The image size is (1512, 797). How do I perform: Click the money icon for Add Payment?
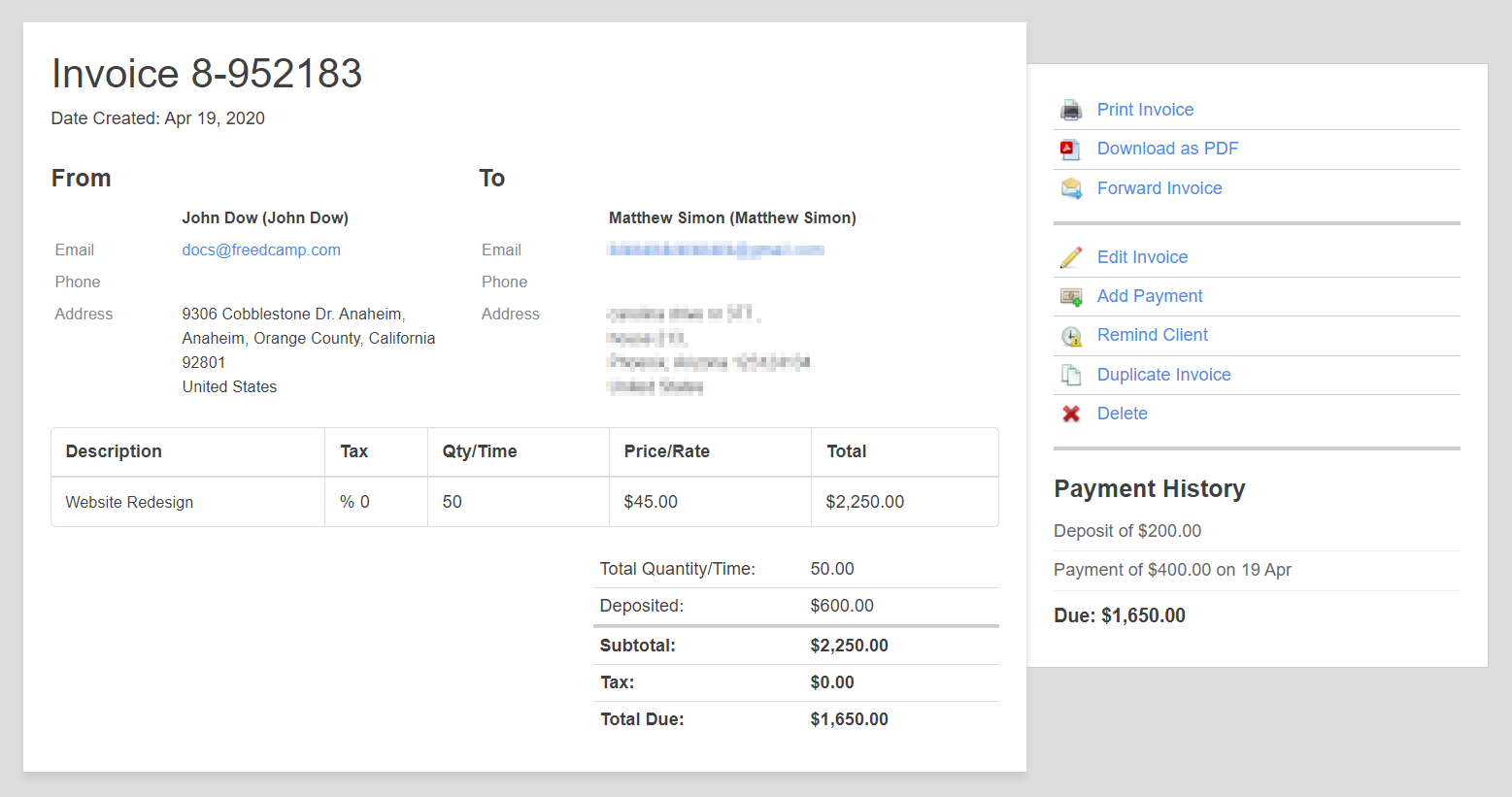click(1071, 297)
